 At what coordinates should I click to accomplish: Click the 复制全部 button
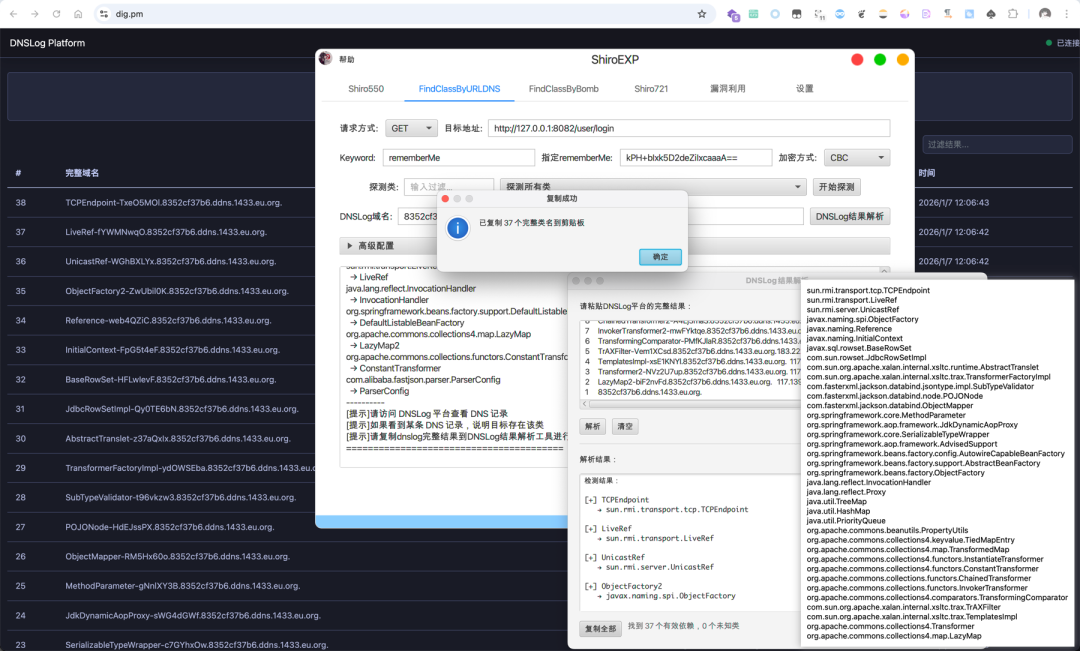click(601, 628)
